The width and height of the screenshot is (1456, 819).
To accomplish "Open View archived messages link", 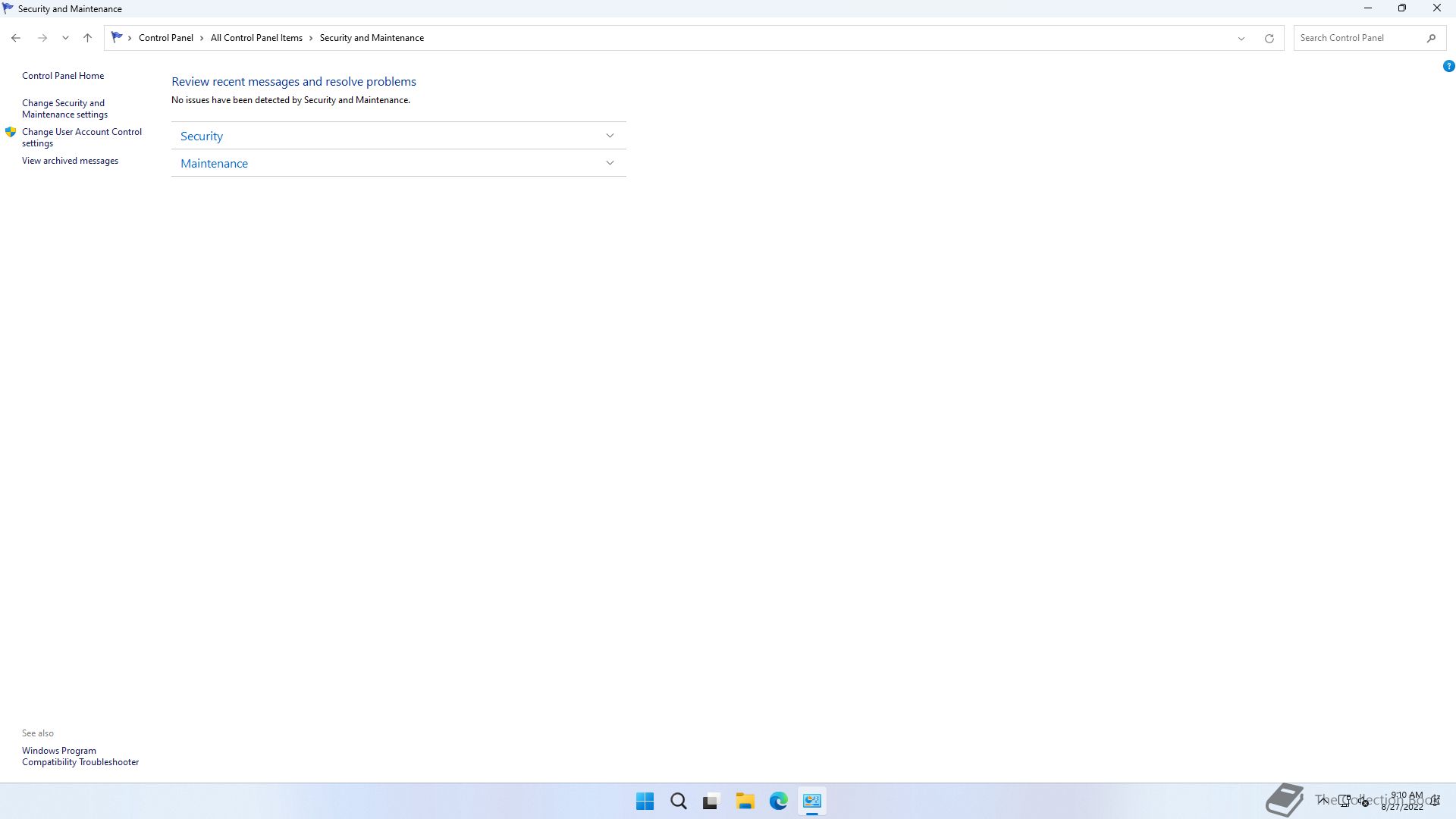I will pos(70,161).
